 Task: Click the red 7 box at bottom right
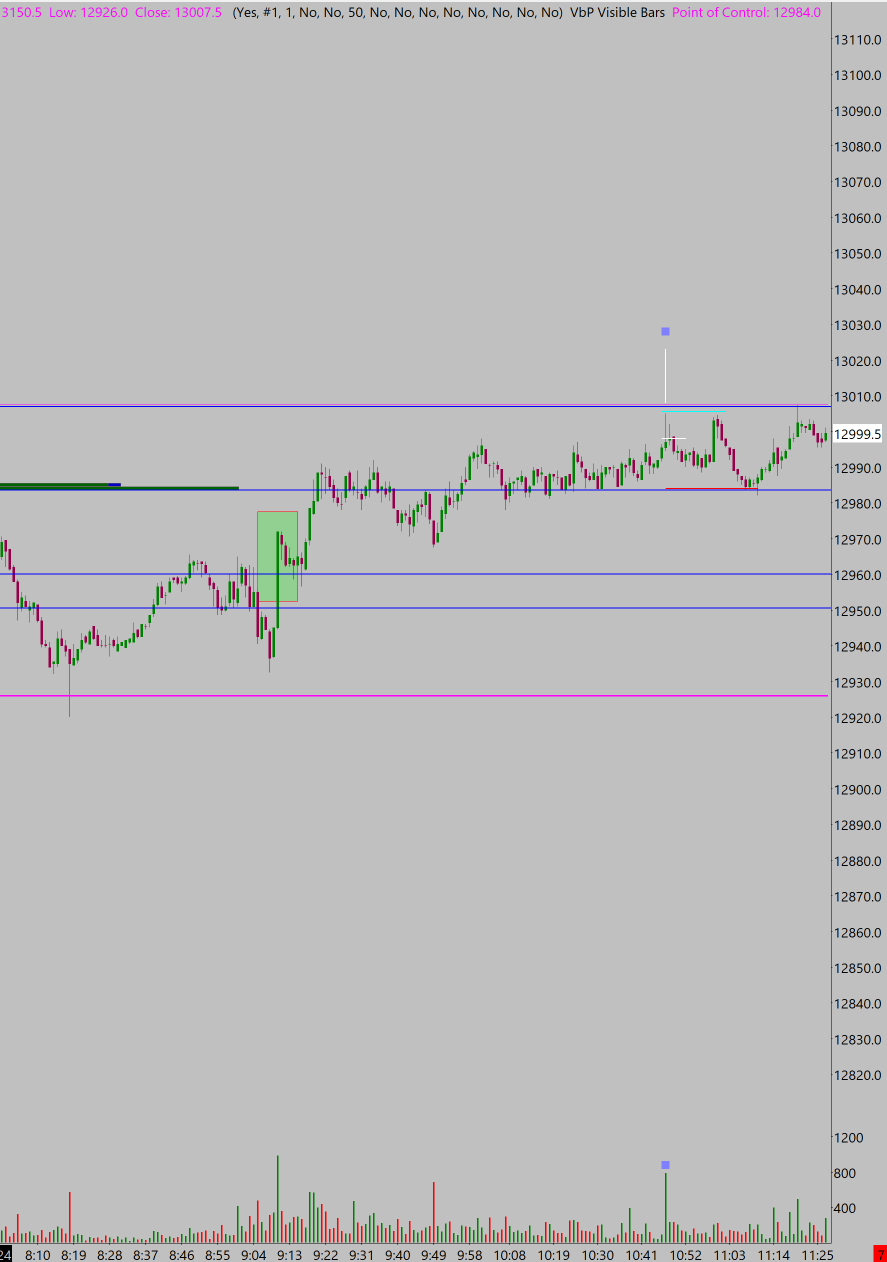pyautogui.click(x=879, y=1254)
